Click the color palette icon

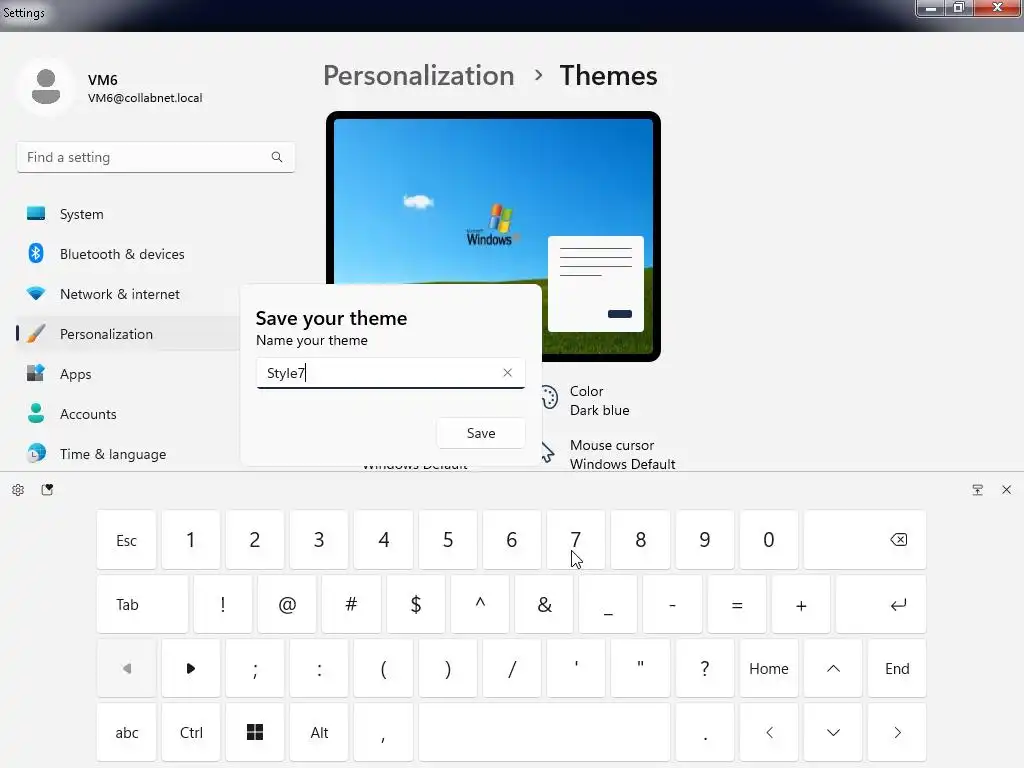[x=549, y=397]
